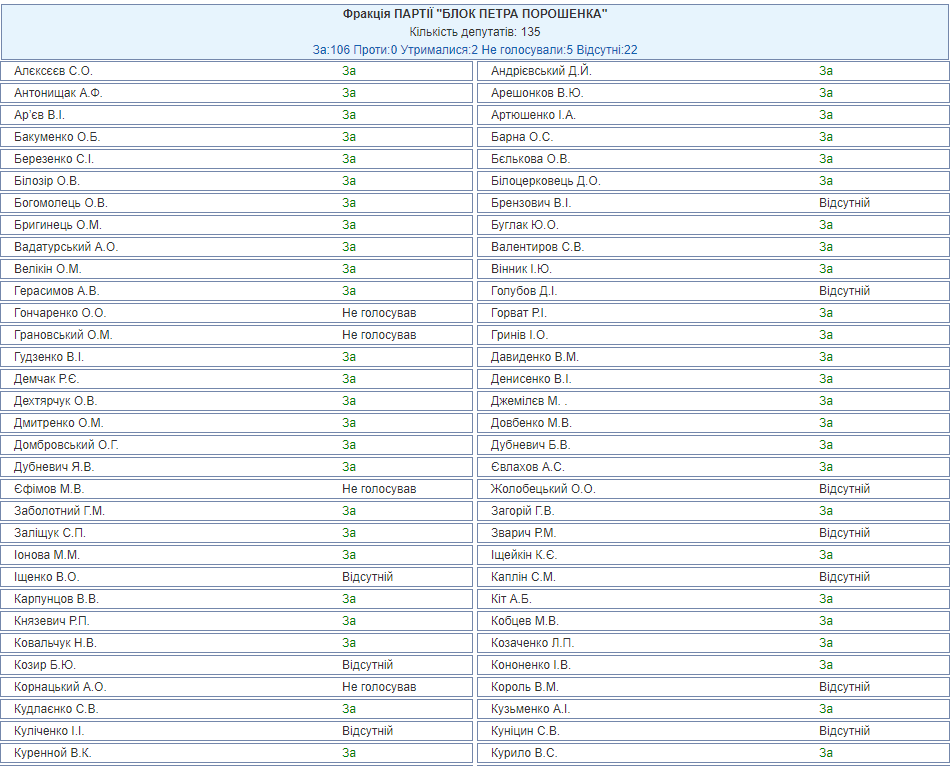Screen dimensions: 951x766
Task: Click the name Каплін С.М.
Action: coord(523,577)
